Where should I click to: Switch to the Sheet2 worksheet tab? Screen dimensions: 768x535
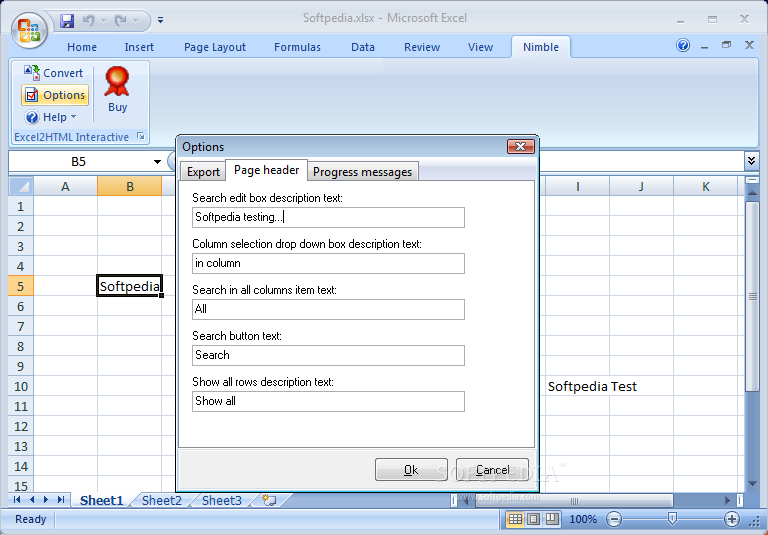(x=162, y=500)
